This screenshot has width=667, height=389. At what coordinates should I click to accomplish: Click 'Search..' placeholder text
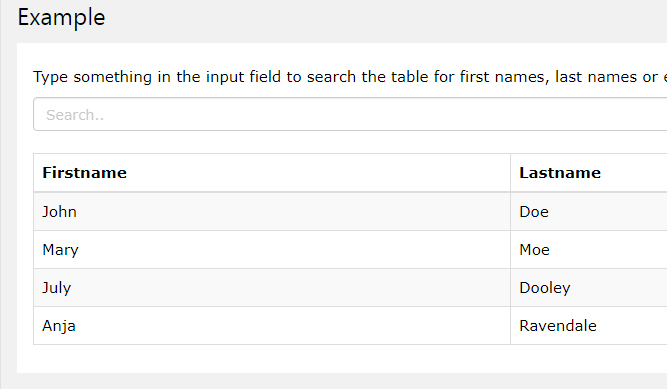click(75, 115)
